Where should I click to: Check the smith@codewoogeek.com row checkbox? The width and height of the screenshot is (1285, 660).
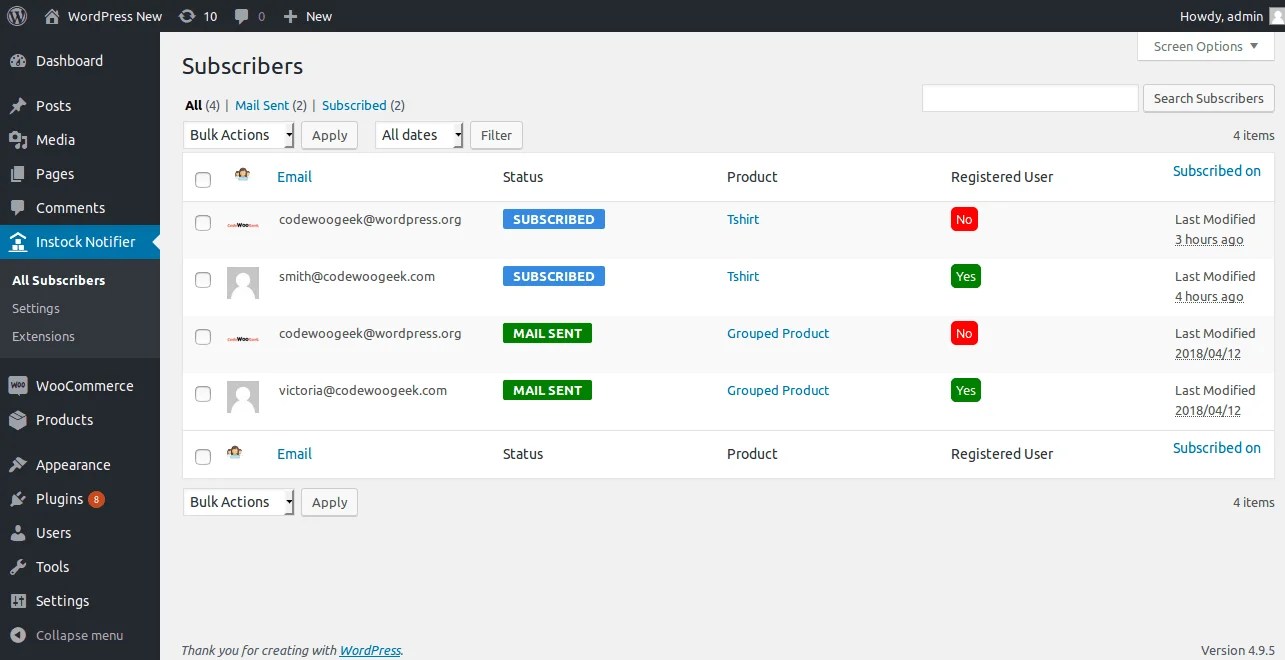[203, 280]
